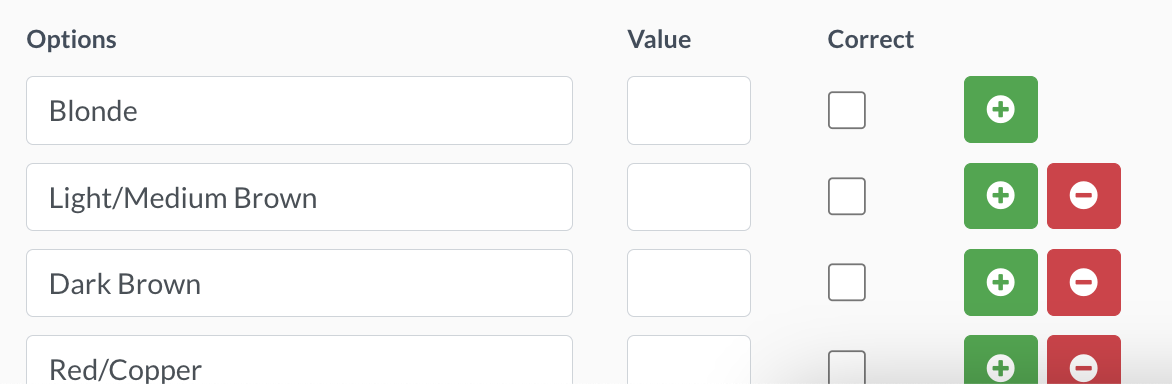Remove the Dark Brown option

click(x=1083, y=282)
